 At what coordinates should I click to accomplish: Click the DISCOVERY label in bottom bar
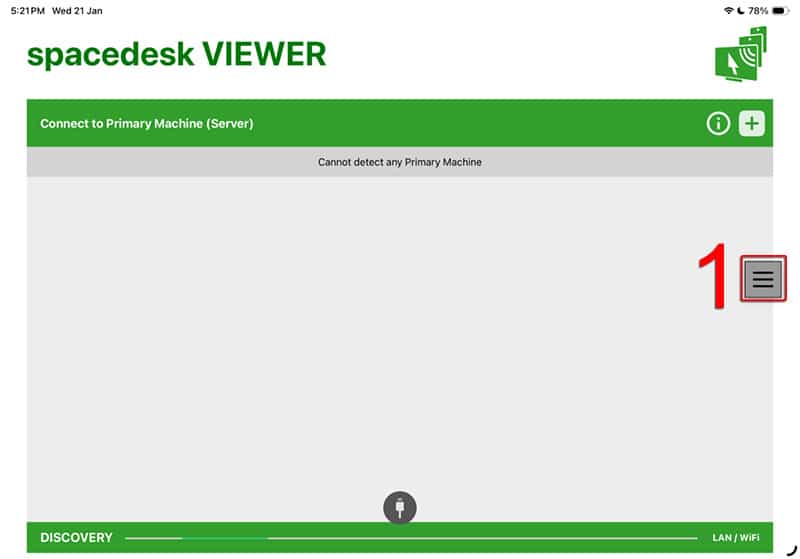point(76,538)
